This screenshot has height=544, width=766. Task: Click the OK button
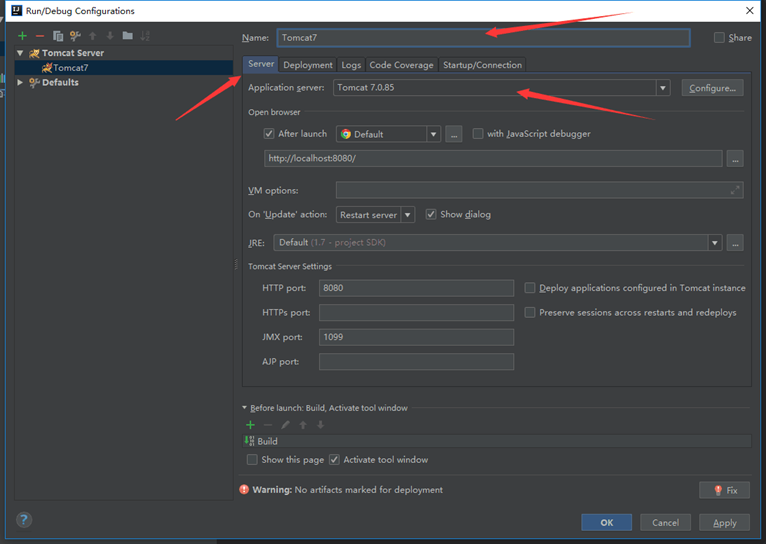606,523
